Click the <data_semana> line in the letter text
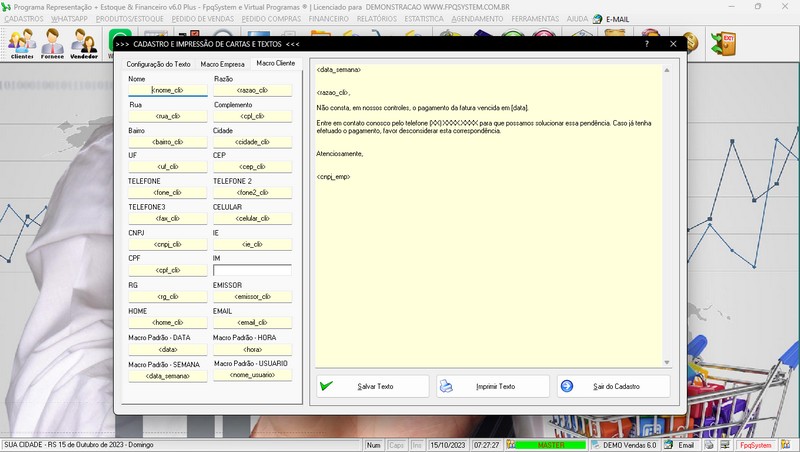Screen dimensions: 800x452 point(338,69)
